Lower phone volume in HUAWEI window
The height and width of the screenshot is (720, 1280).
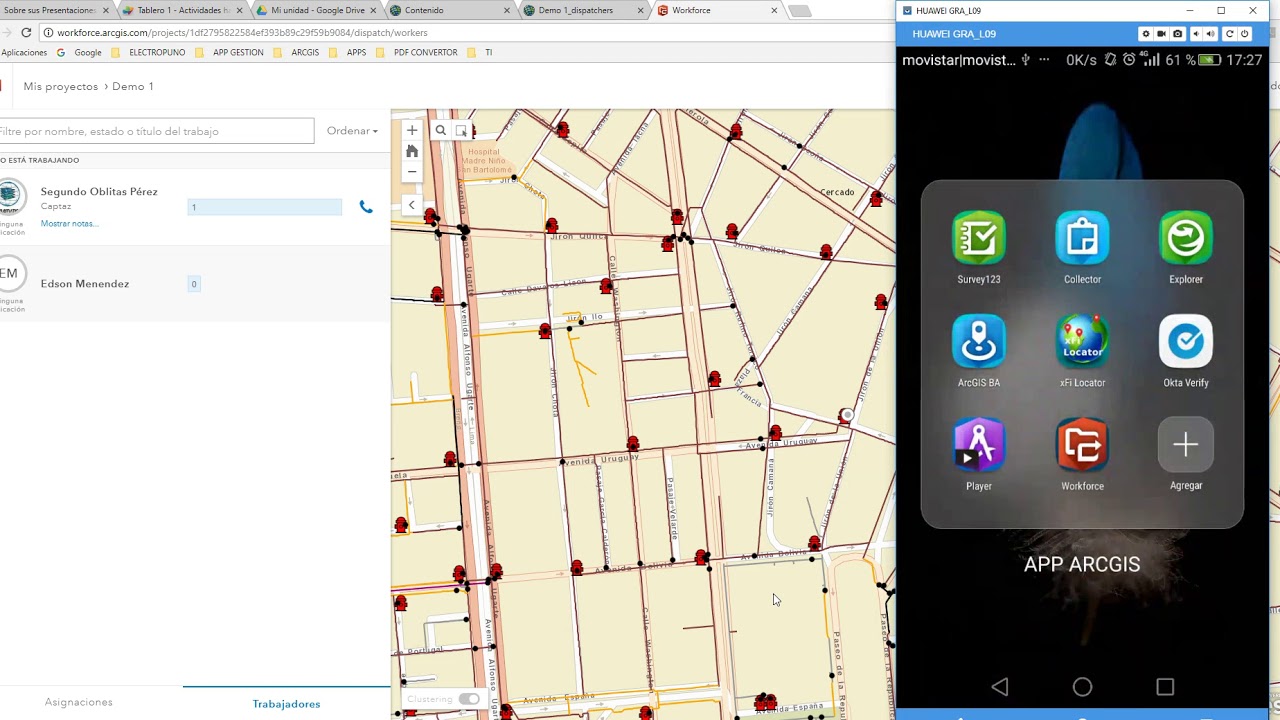coord(1196,34)
